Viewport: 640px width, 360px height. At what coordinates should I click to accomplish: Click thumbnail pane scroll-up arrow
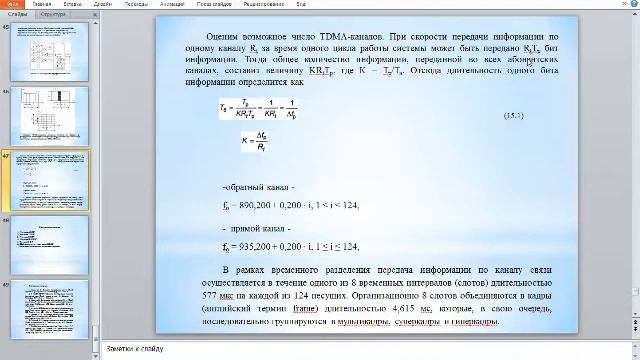pyautogui.click(x=96, y=23)
